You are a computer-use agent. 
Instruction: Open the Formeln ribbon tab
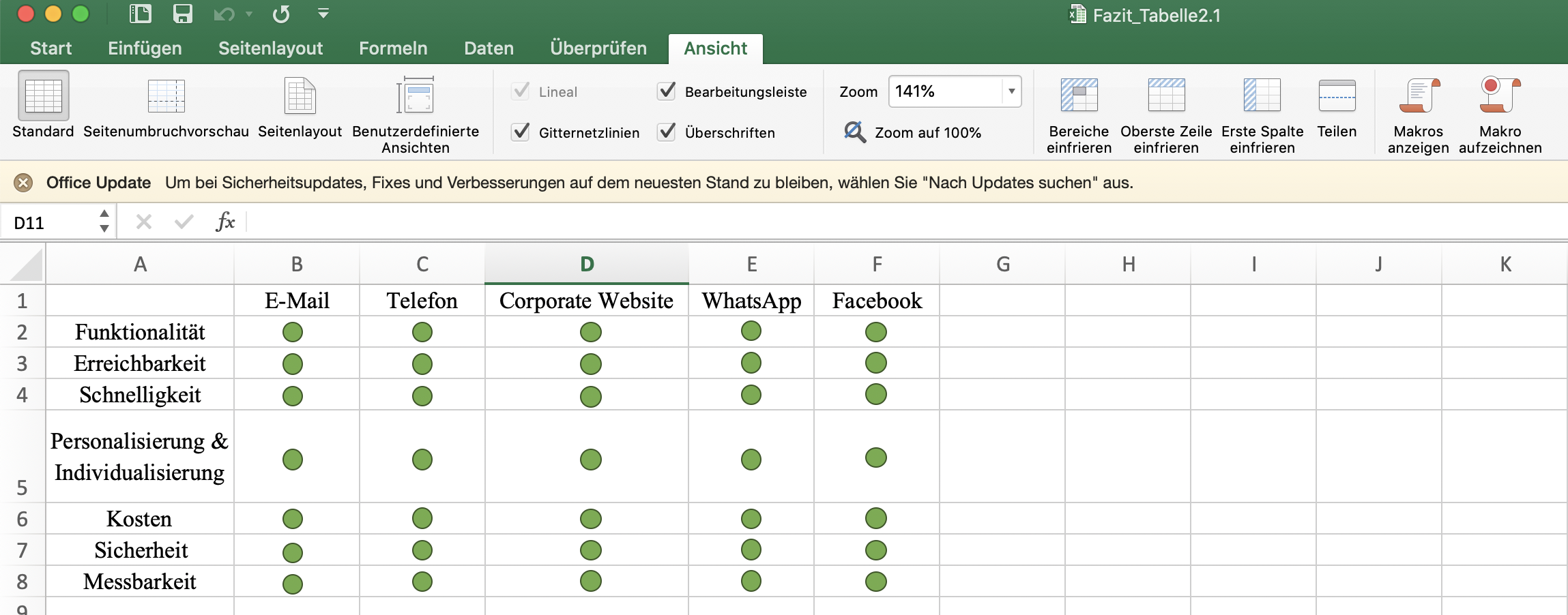(x=393, y=48)
